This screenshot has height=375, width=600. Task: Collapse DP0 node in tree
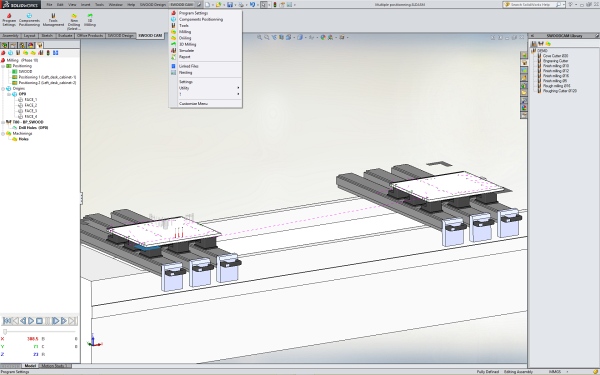pos(9,94)
